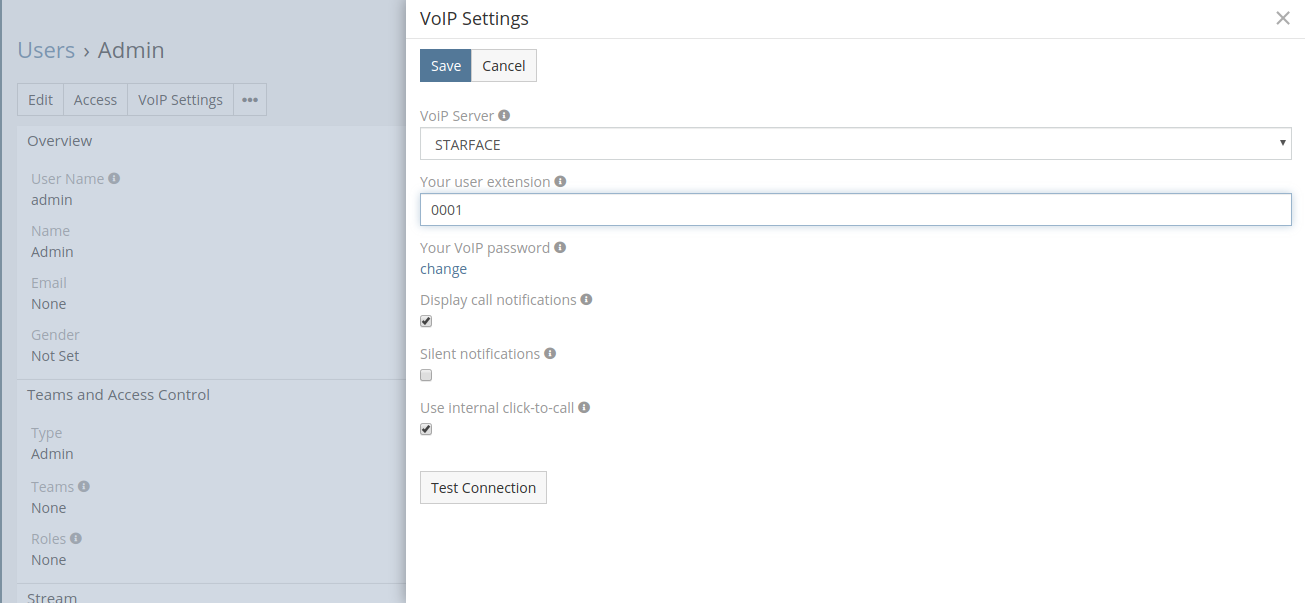Open the more actions ellipsis menu
This screenshot has height=603, width=1305.
pyautogui.click(x=249, y=99)
